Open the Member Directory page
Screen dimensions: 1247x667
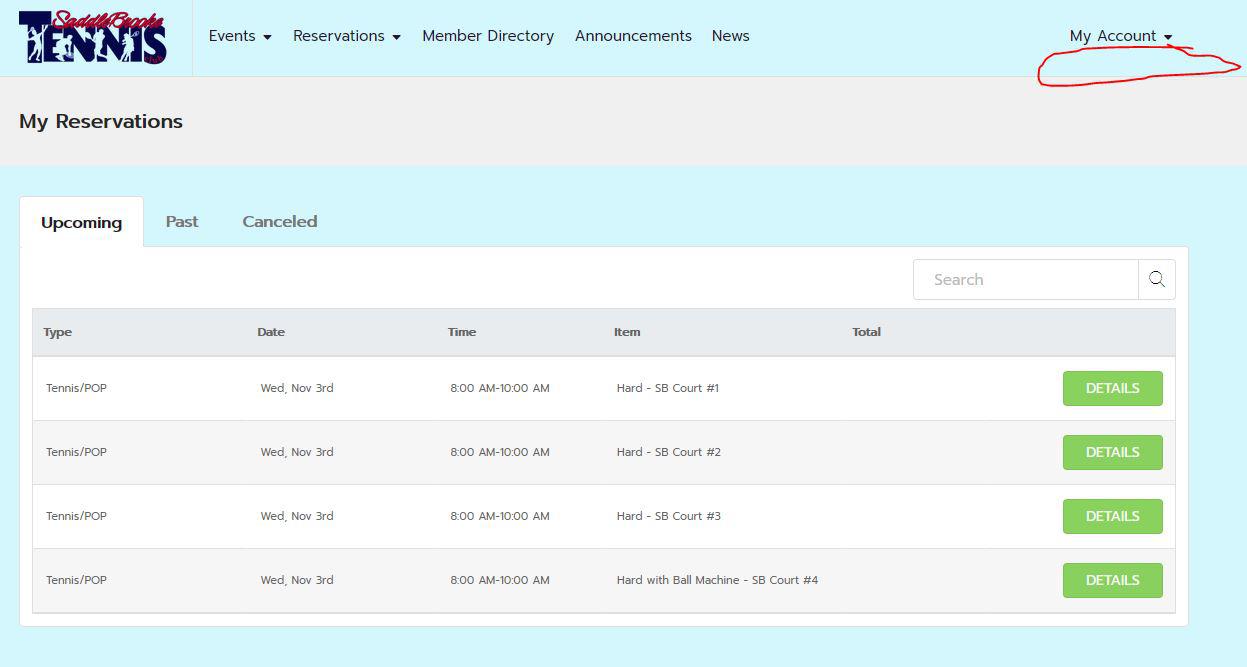[x=488, y=36]
